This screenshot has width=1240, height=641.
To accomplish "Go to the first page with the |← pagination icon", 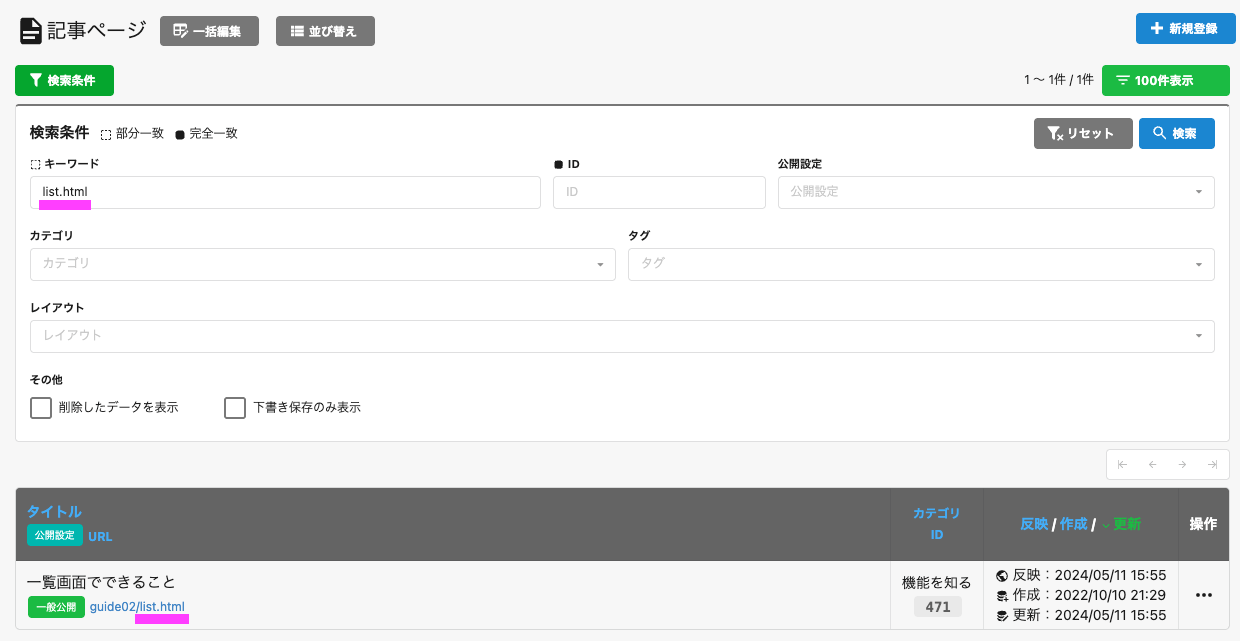I will (x=1121, y=464).
